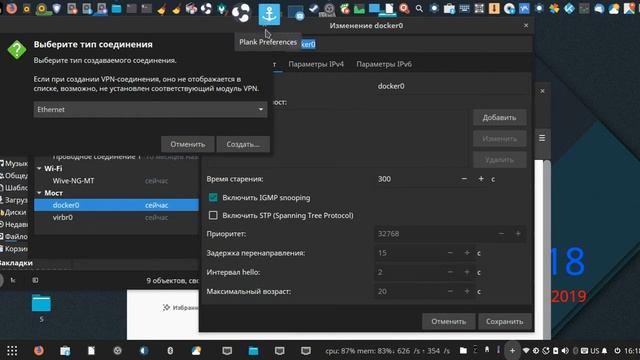Open the orange download arrow dock icon

(x=494, y=8)
